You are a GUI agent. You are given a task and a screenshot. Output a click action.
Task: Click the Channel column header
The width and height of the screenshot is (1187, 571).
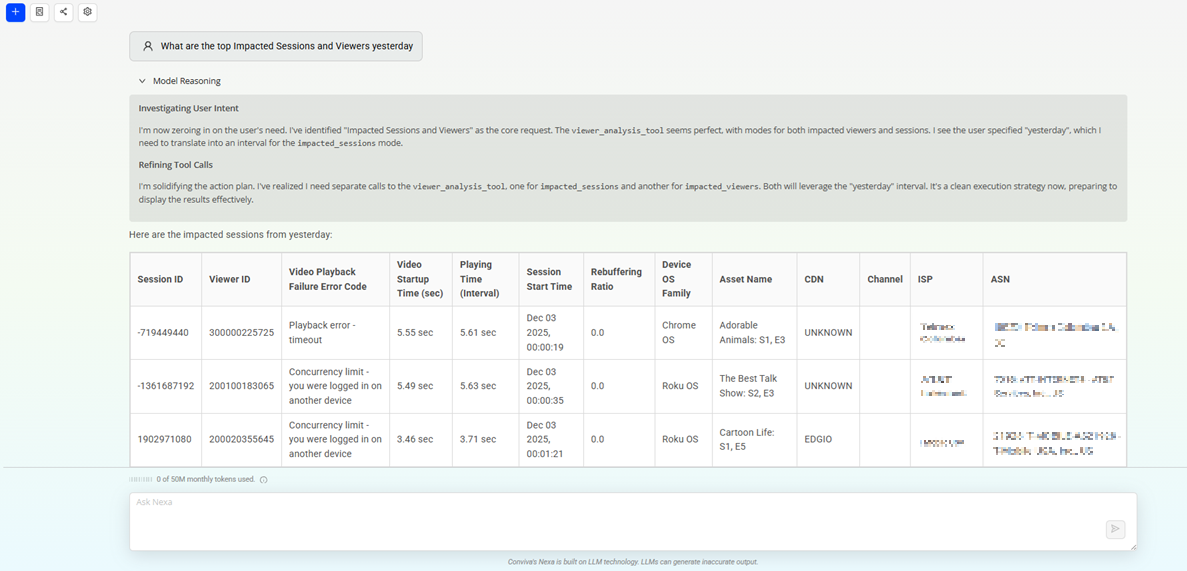click(x=885, y=279)
